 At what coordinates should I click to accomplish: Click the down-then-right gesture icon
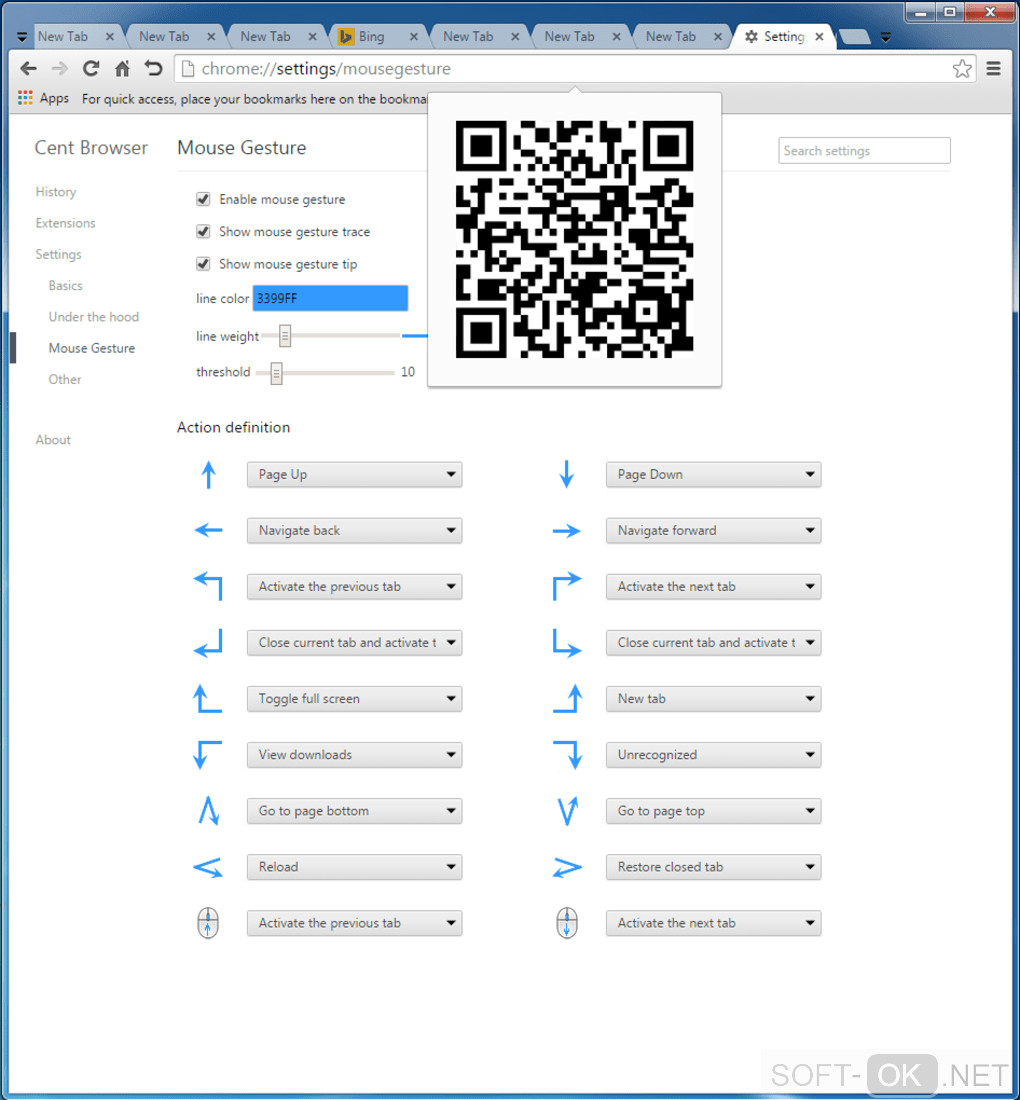pos(567,643)
